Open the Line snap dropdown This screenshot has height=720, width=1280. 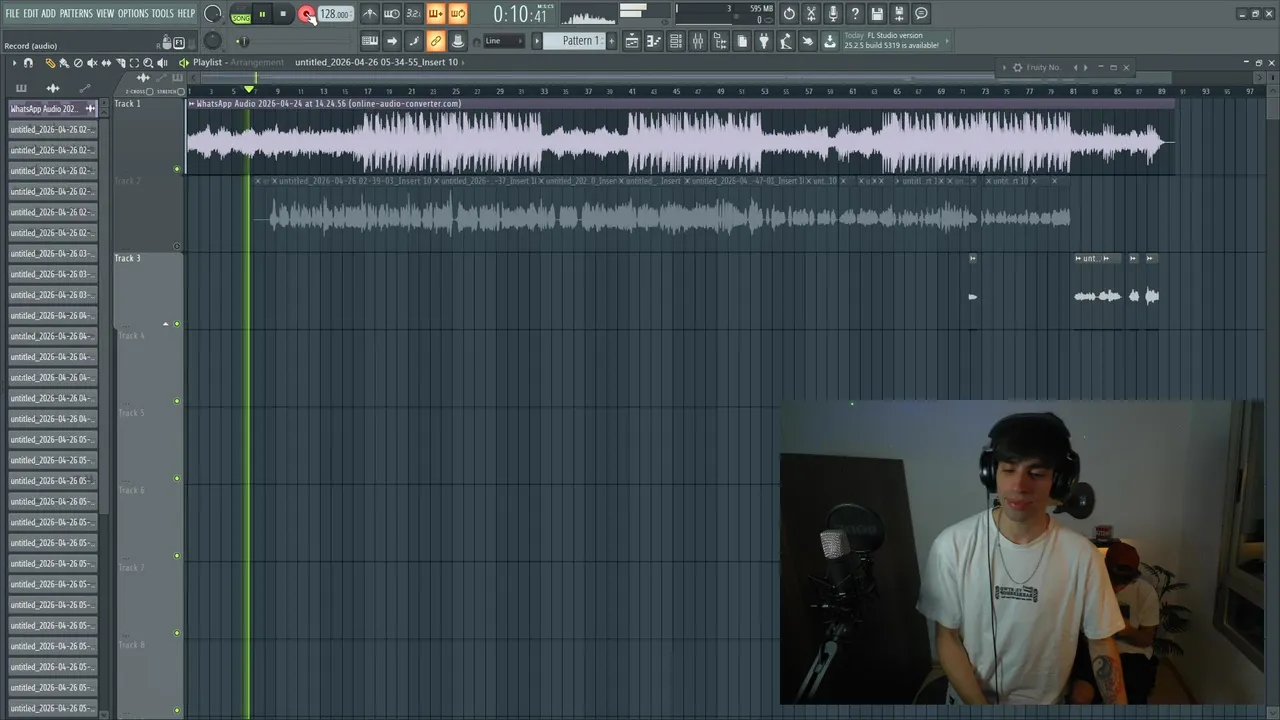pyautogui.click(x=504, y=41)
